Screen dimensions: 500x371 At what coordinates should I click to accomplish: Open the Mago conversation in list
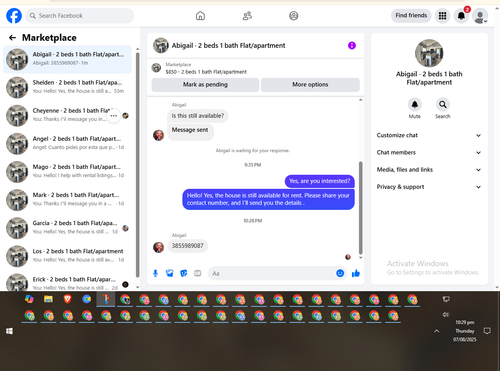[67, 172]
